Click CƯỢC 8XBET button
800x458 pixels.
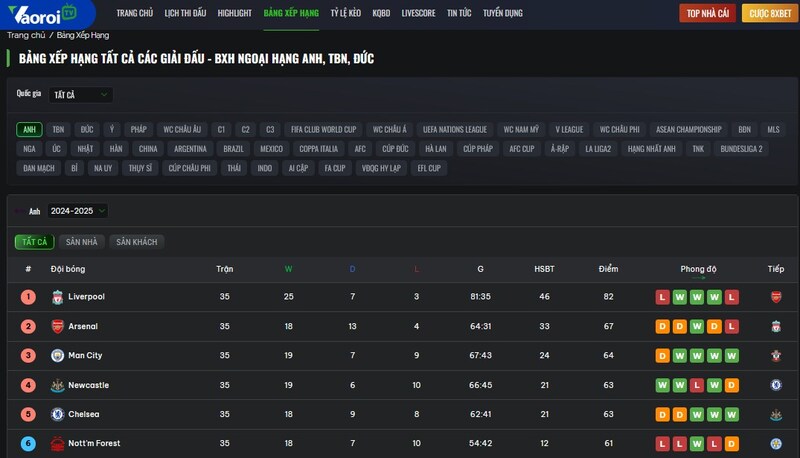[770, 13]
